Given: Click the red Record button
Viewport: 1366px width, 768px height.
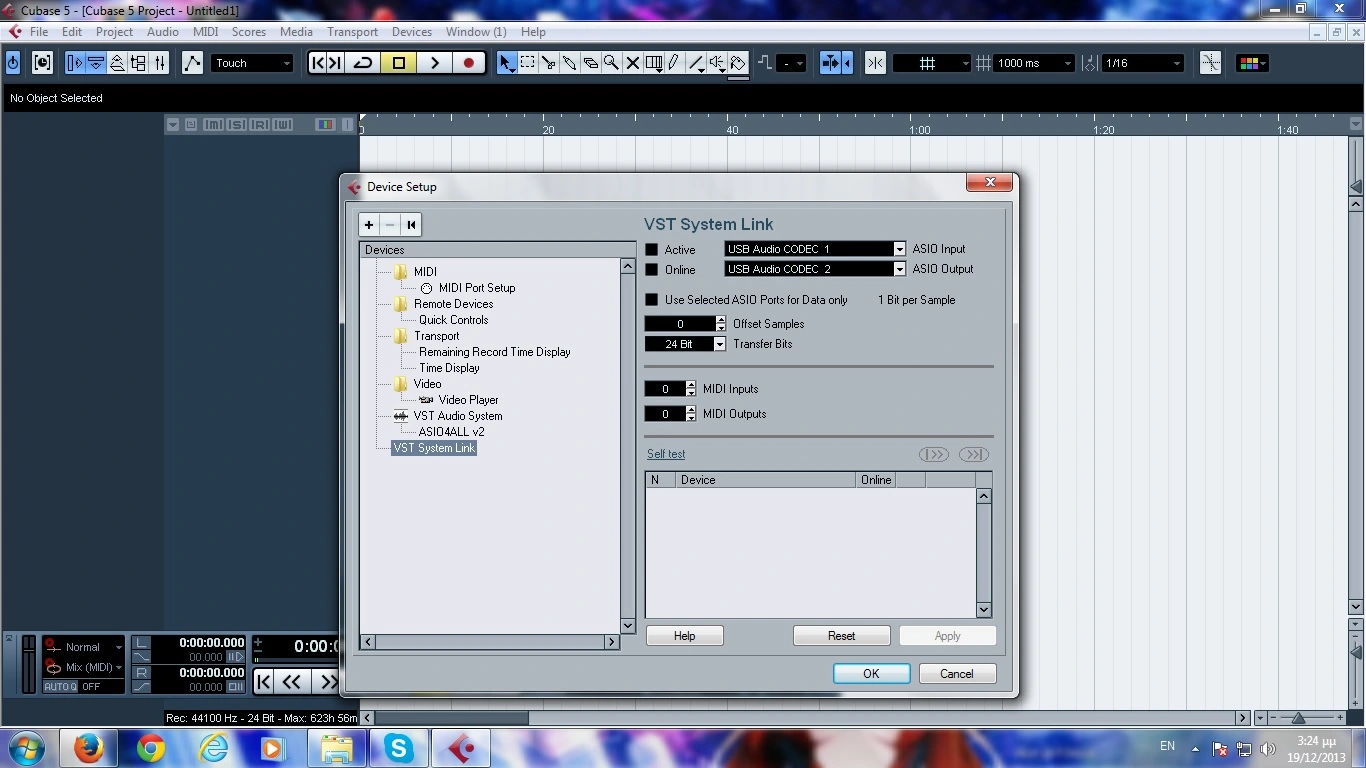Looking at the screenshot, I should tap(468, 63).
